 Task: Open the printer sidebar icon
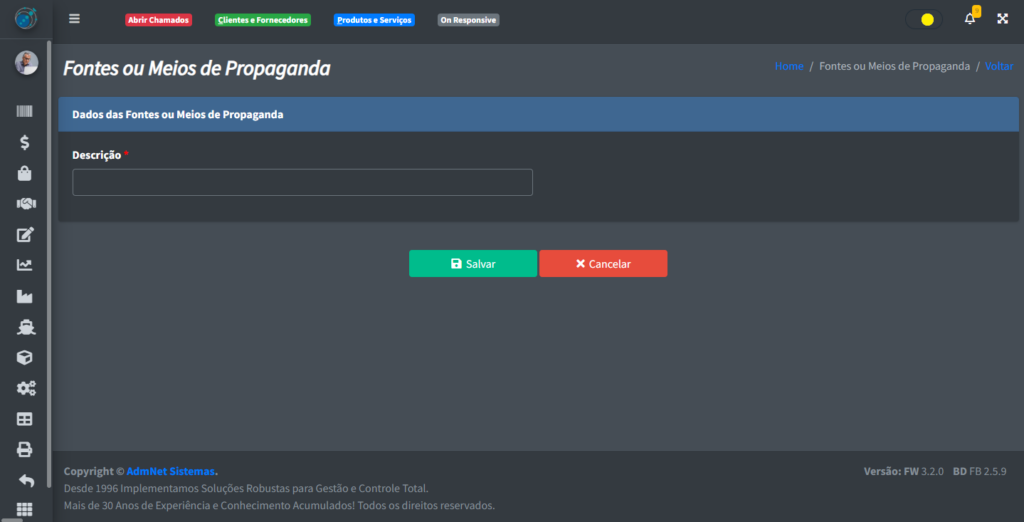click(x=25, y=449)
